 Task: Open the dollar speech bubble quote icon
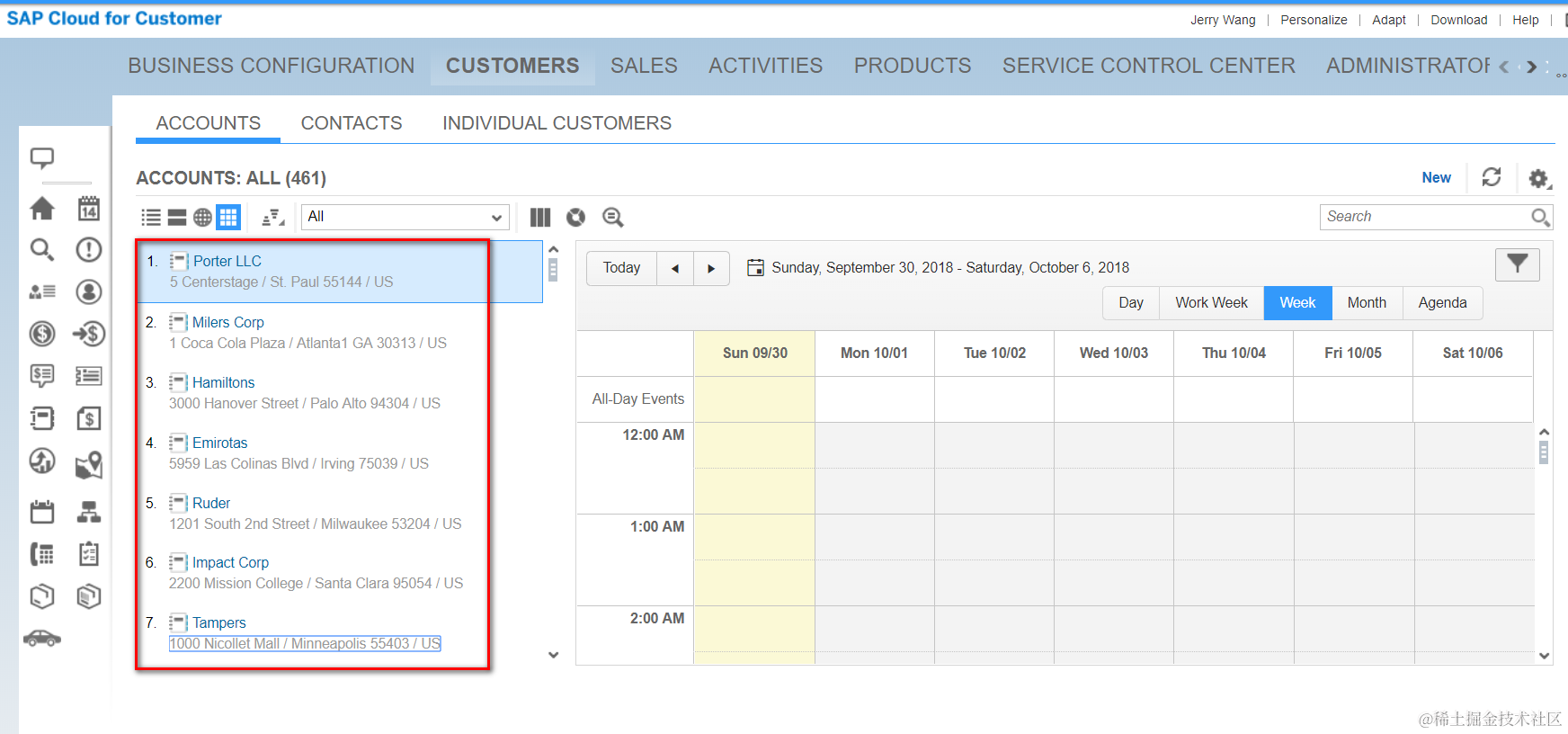(x=42, y=375)
